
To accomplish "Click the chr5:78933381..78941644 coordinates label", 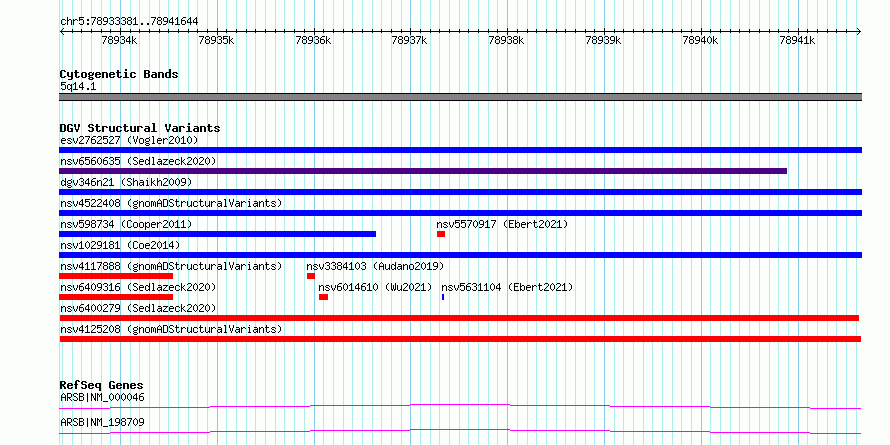I will (129, 22).
